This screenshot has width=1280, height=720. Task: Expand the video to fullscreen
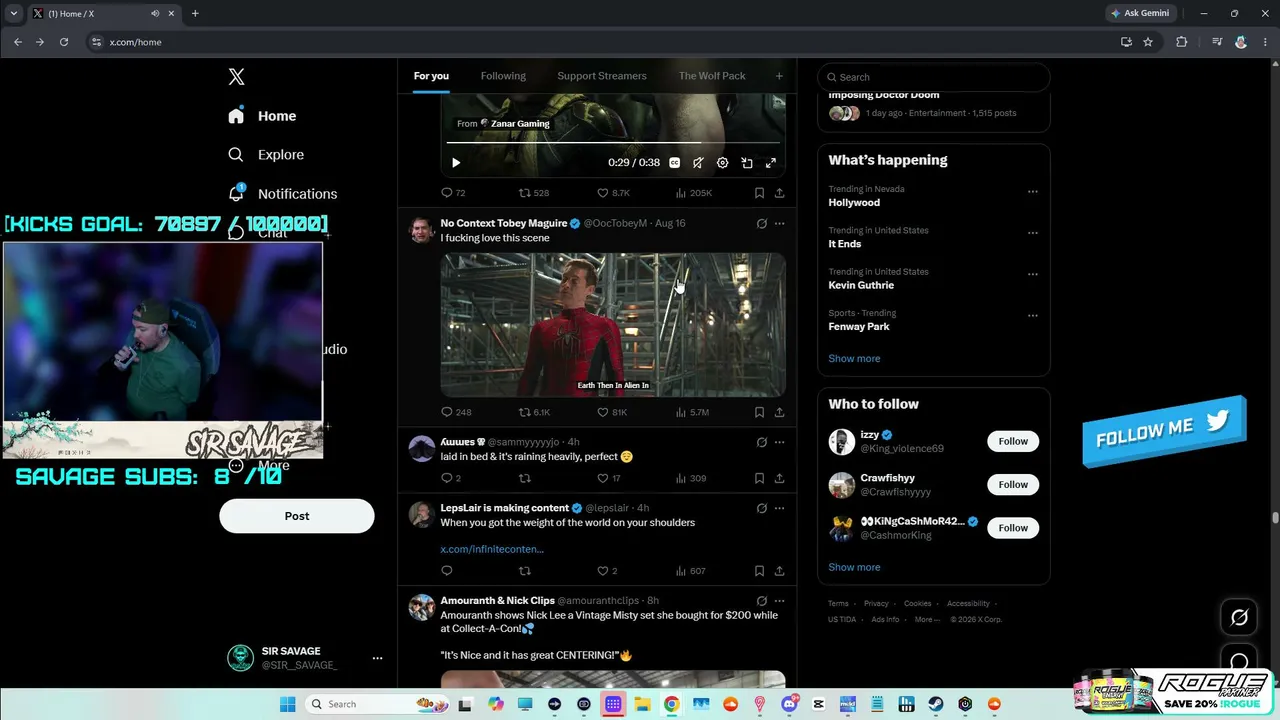coord(771,163)
